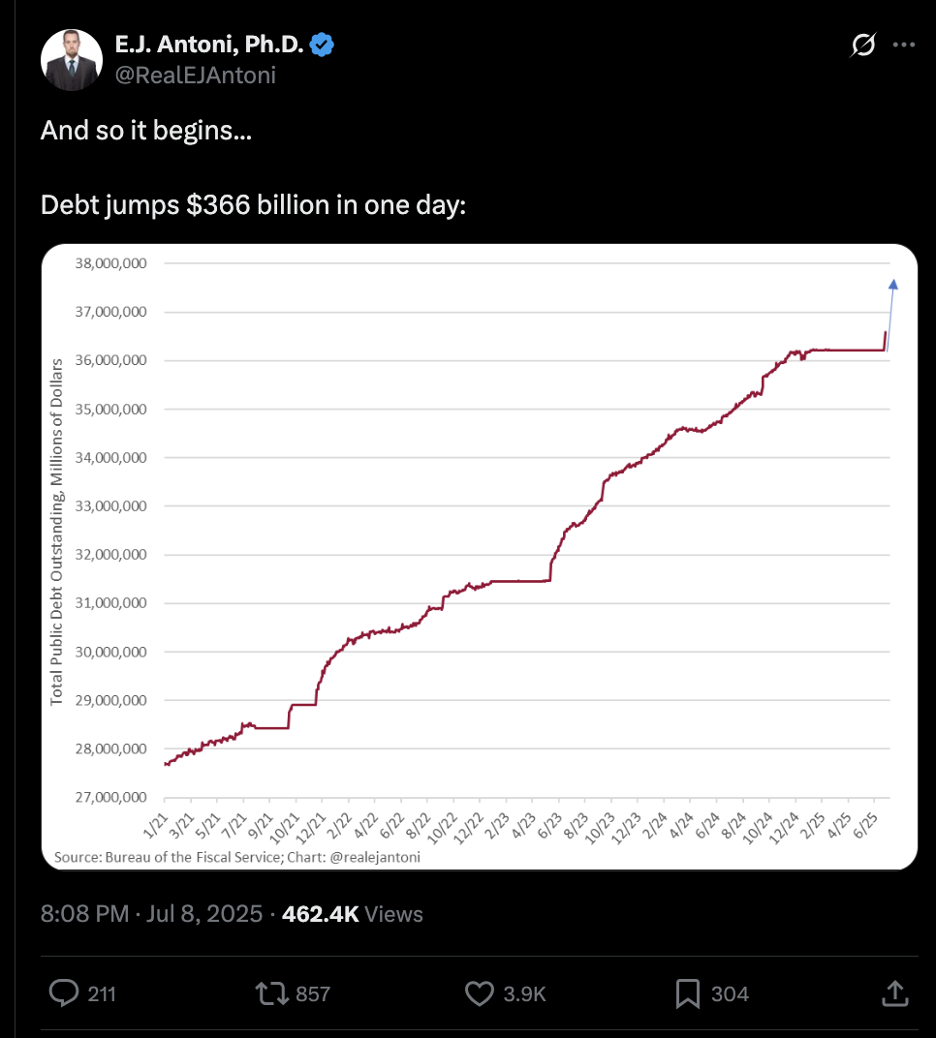Click the blue verified badge

click(322, 44)
